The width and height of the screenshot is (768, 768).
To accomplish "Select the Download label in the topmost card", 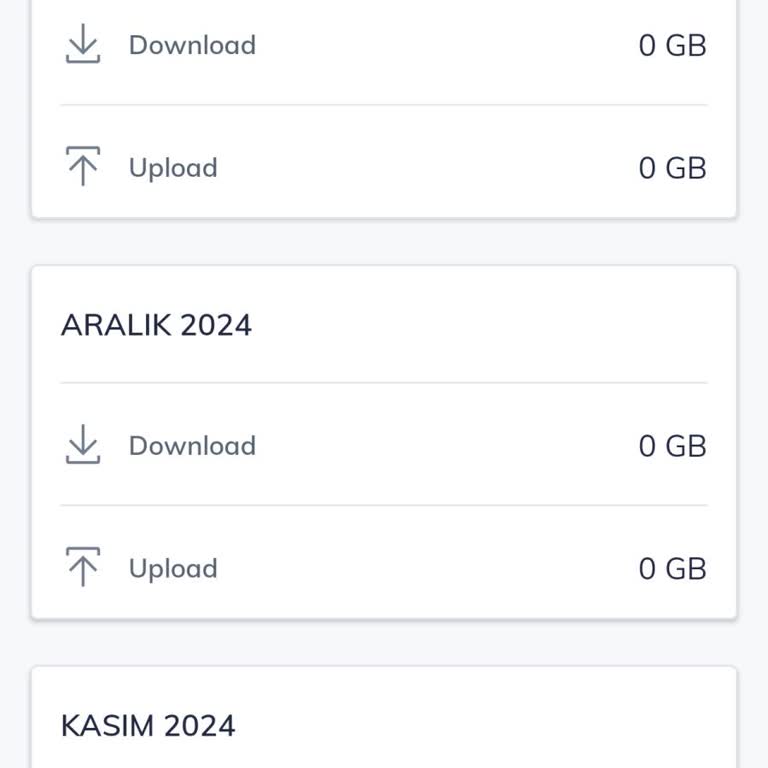I will pyautogui.click(x=192, y=45).
